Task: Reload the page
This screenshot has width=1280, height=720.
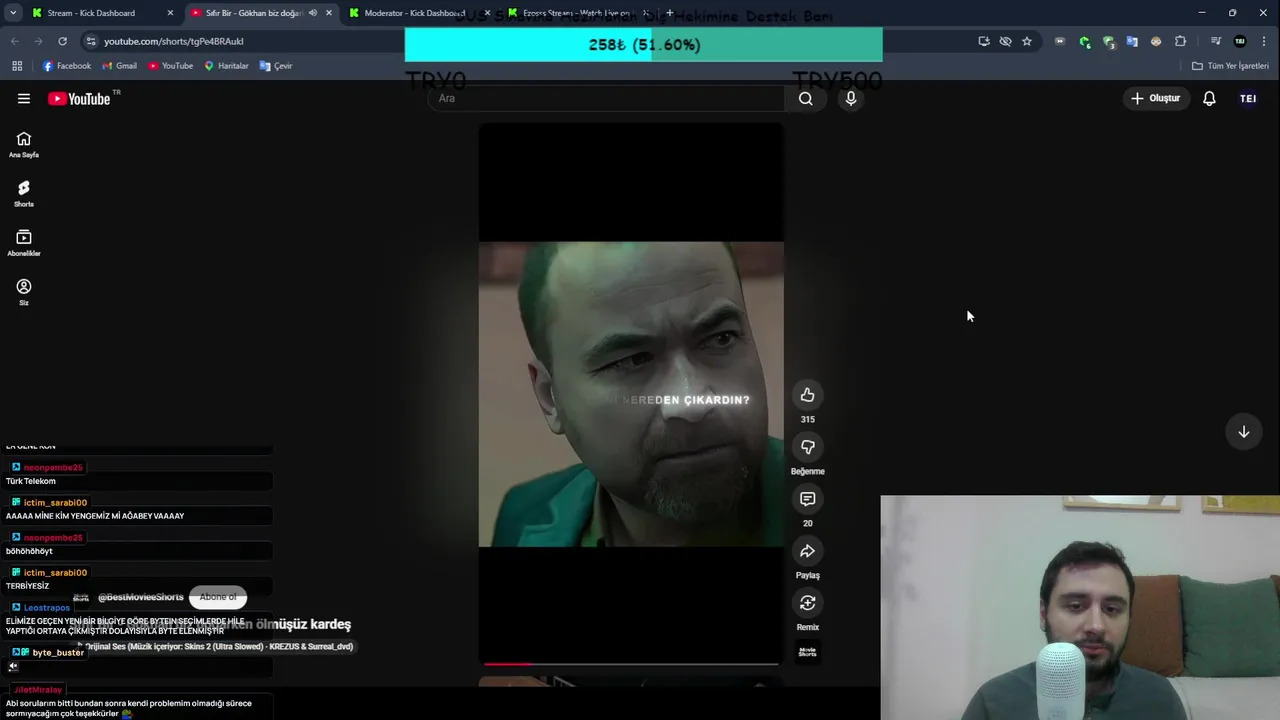Action: pos(62,41)
